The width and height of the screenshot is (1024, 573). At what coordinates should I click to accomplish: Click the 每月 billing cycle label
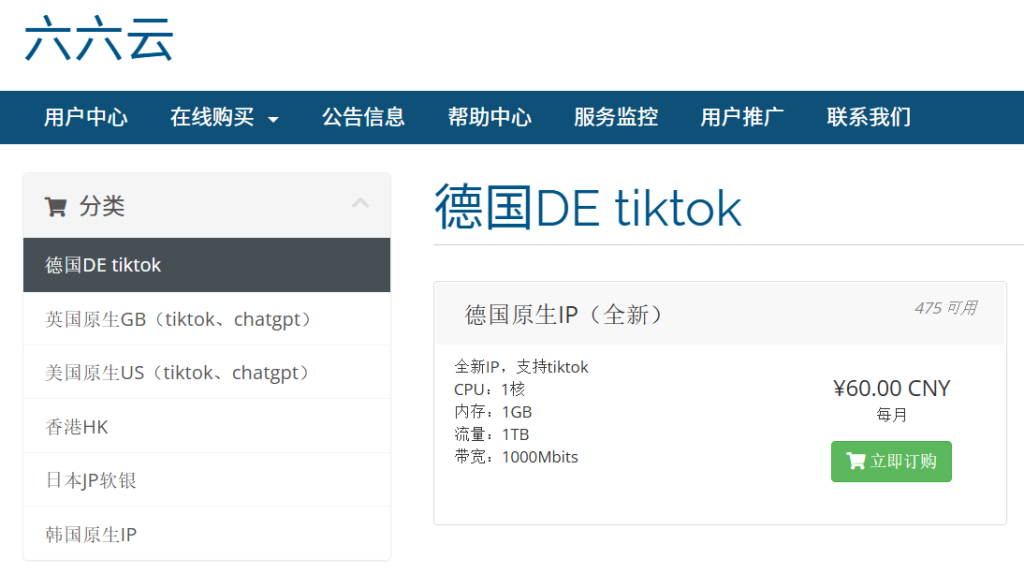tap(891, 414)
